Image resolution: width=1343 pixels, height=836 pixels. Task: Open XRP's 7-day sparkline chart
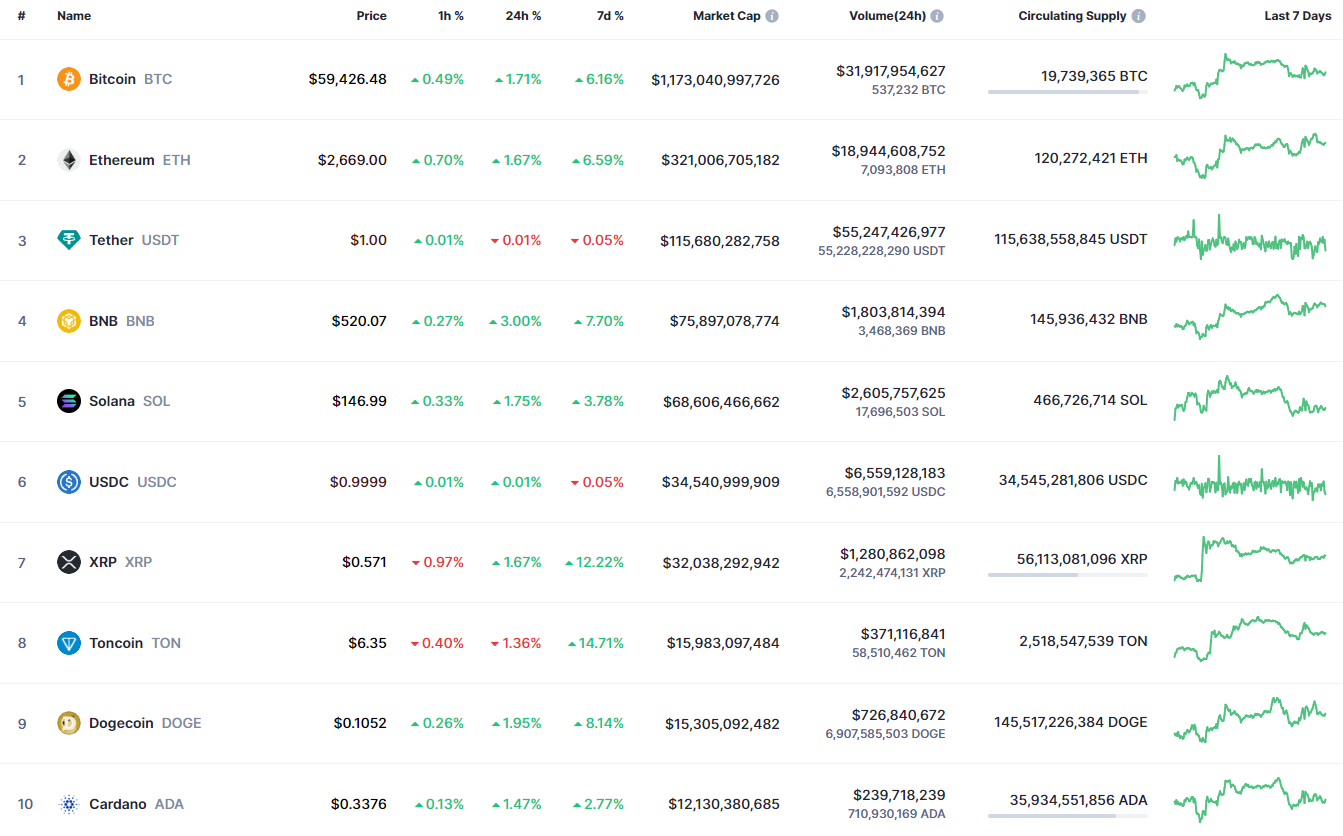coord(1250,559)
